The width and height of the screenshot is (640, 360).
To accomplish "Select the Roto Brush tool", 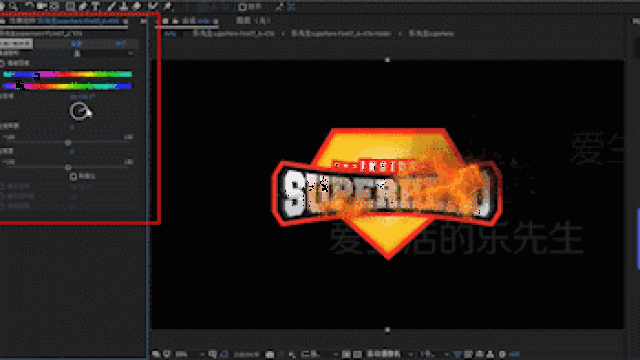I will [153, 6].
